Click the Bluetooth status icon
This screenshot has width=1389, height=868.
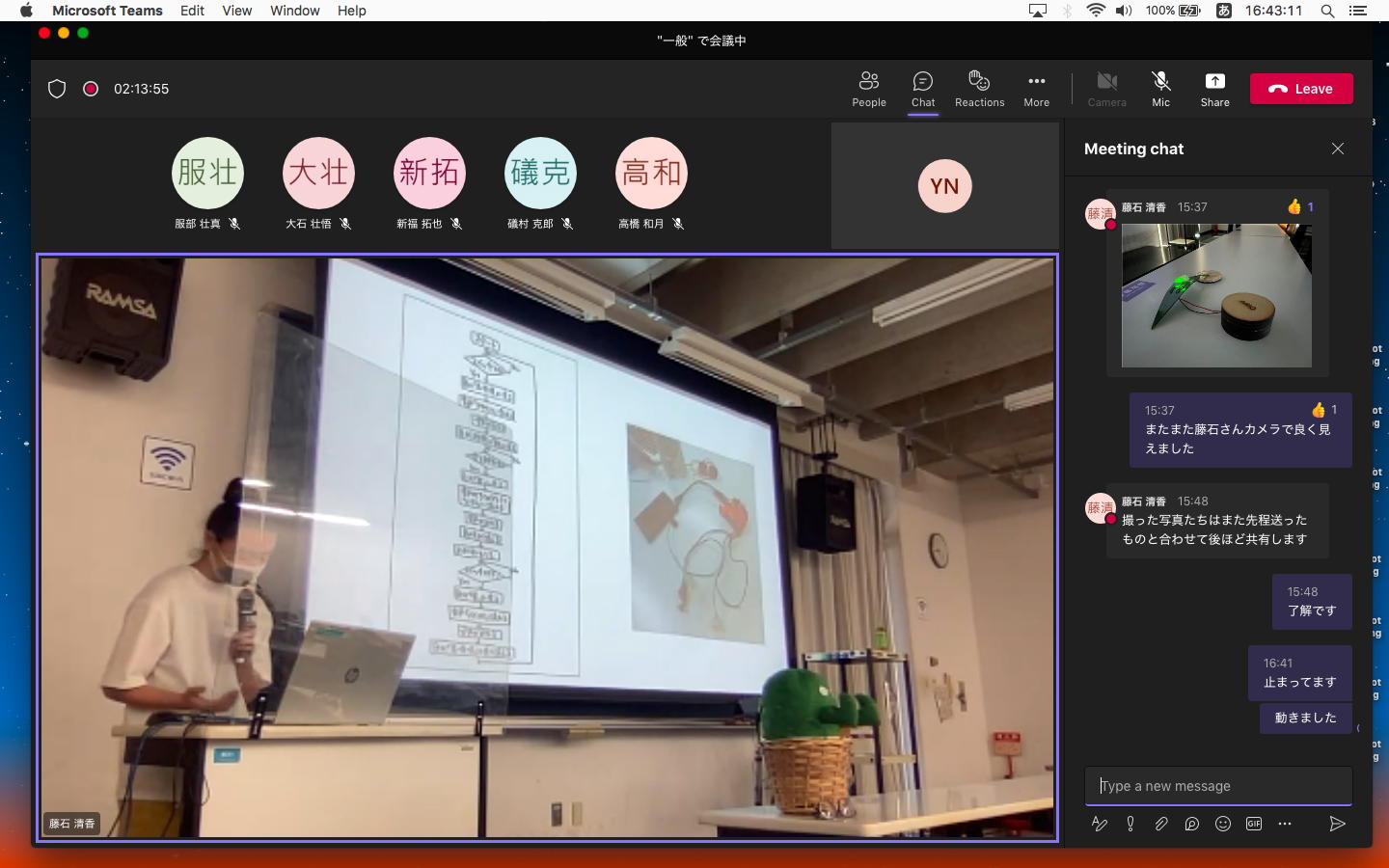tap(1068, 11)
